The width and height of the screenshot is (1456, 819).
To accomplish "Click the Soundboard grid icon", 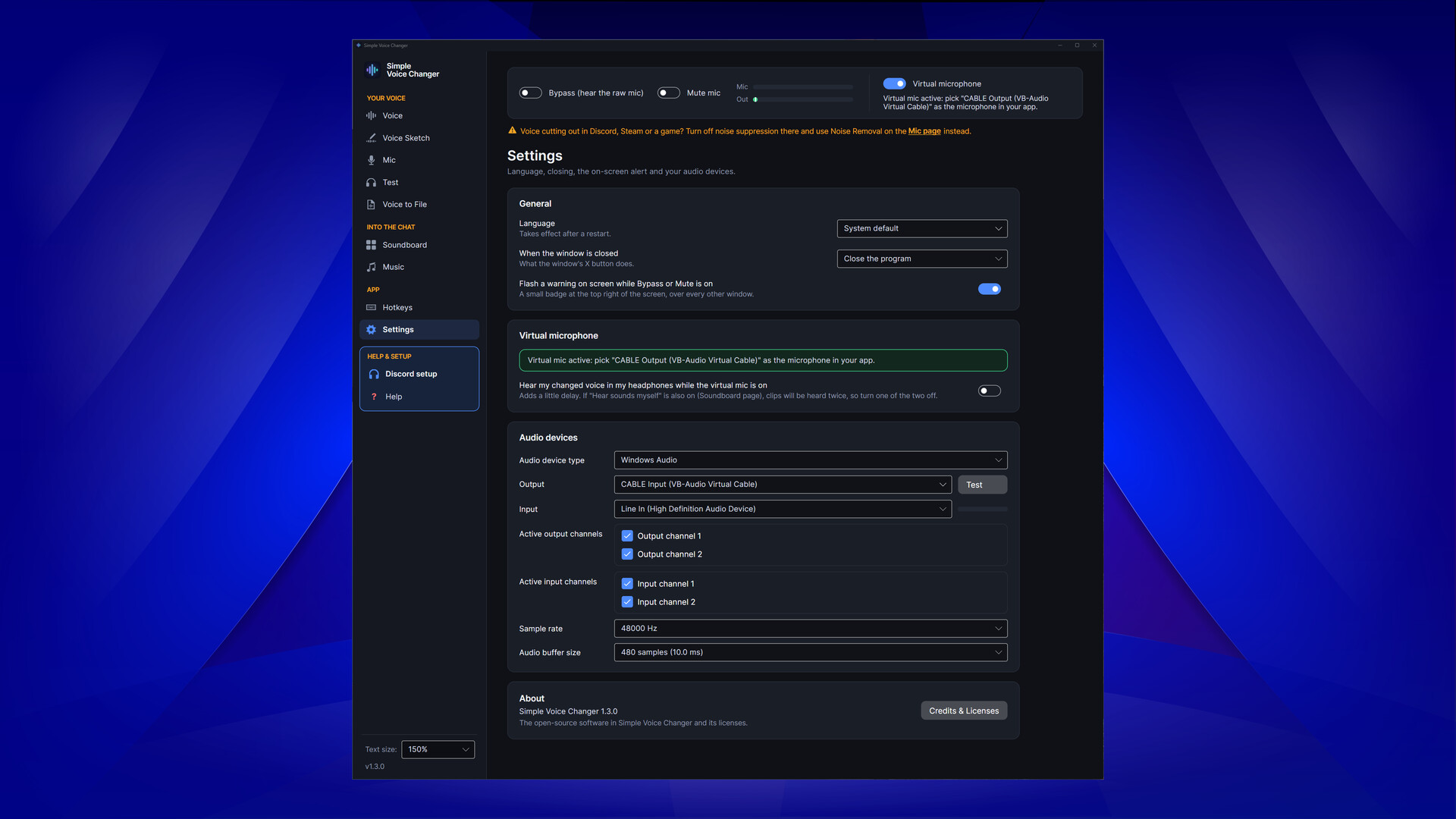I will tap(371, 245).
